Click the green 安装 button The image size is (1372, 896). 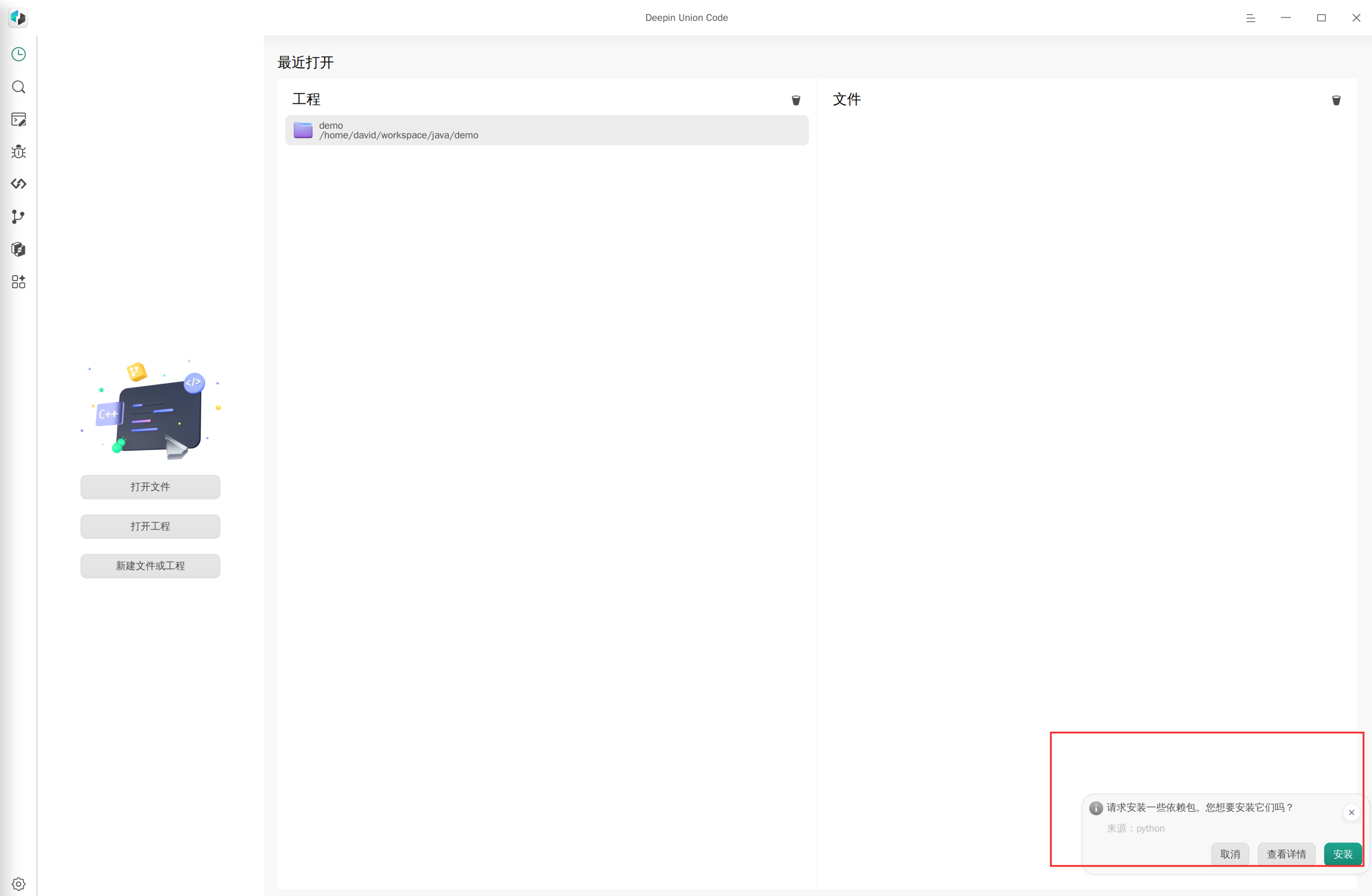(x=1343, y=854)
